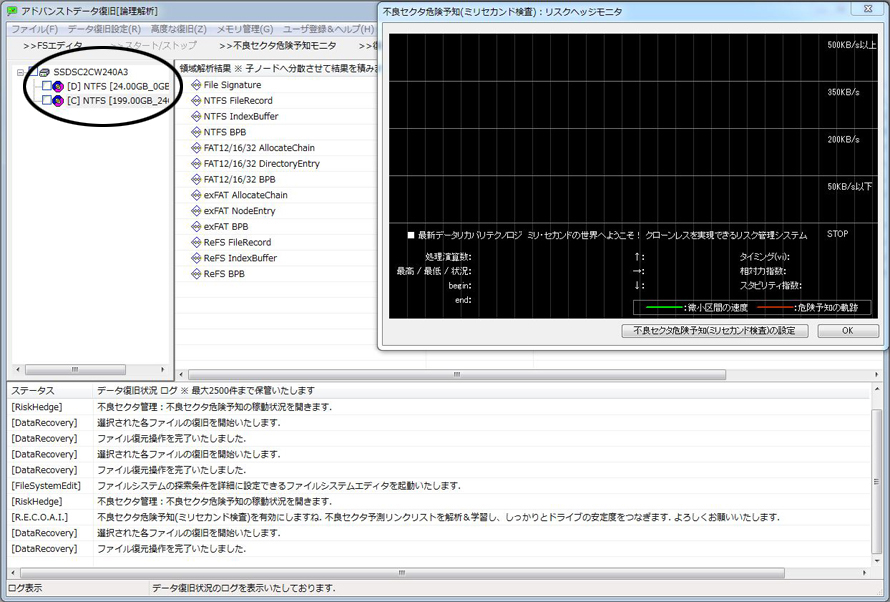Click the [D] NTFS [24.00GB partition label
The image size is (890, 602).
click(117, 86)
